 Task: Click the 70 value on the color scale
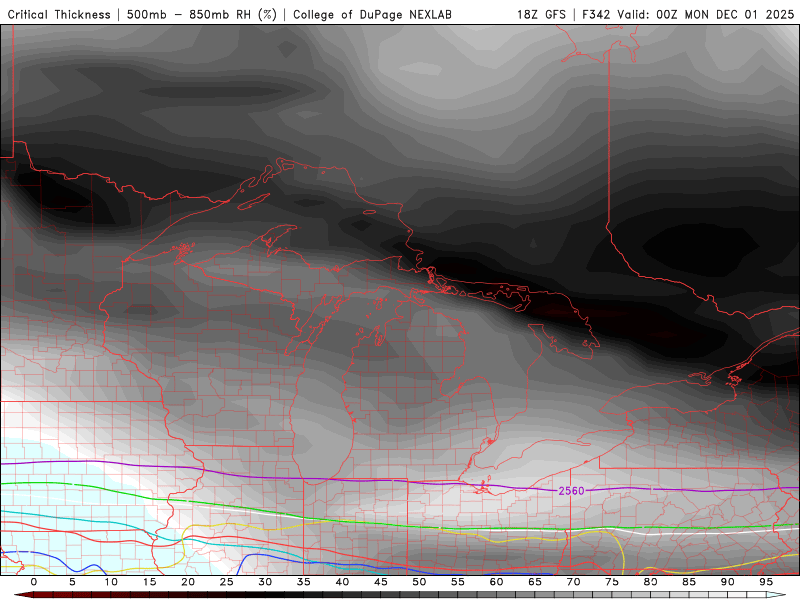573,582
